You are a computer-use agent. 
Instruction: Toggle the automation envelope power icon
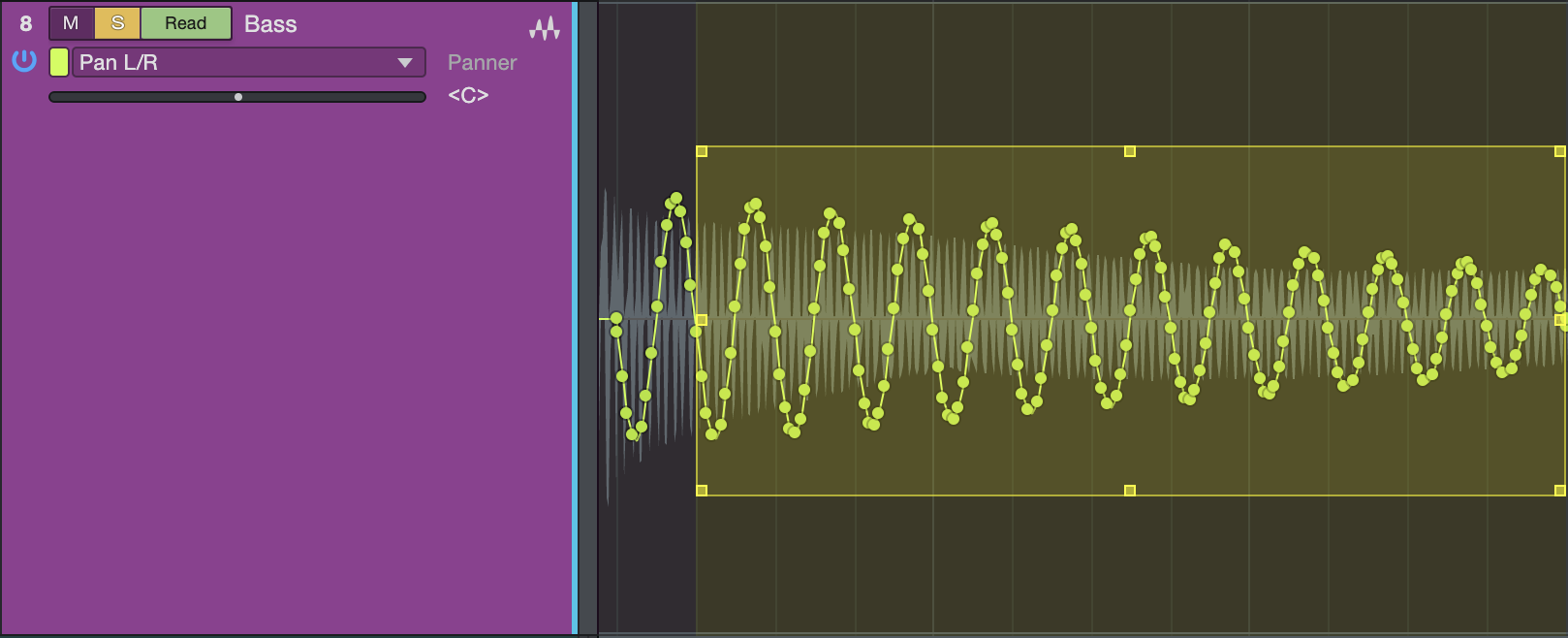click(24, 61)
